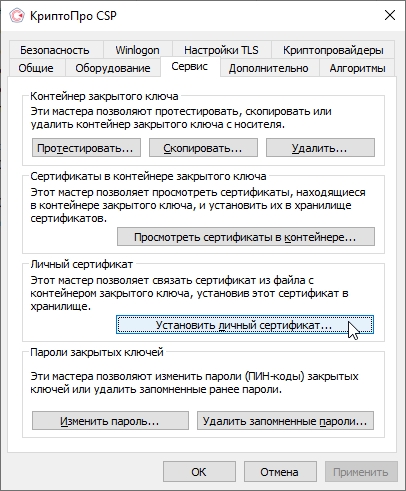This screenshot has height=491, width=406.
Task: Open Просмотреть сертификаты в контейнере wizard
Action: pos(246,237)
